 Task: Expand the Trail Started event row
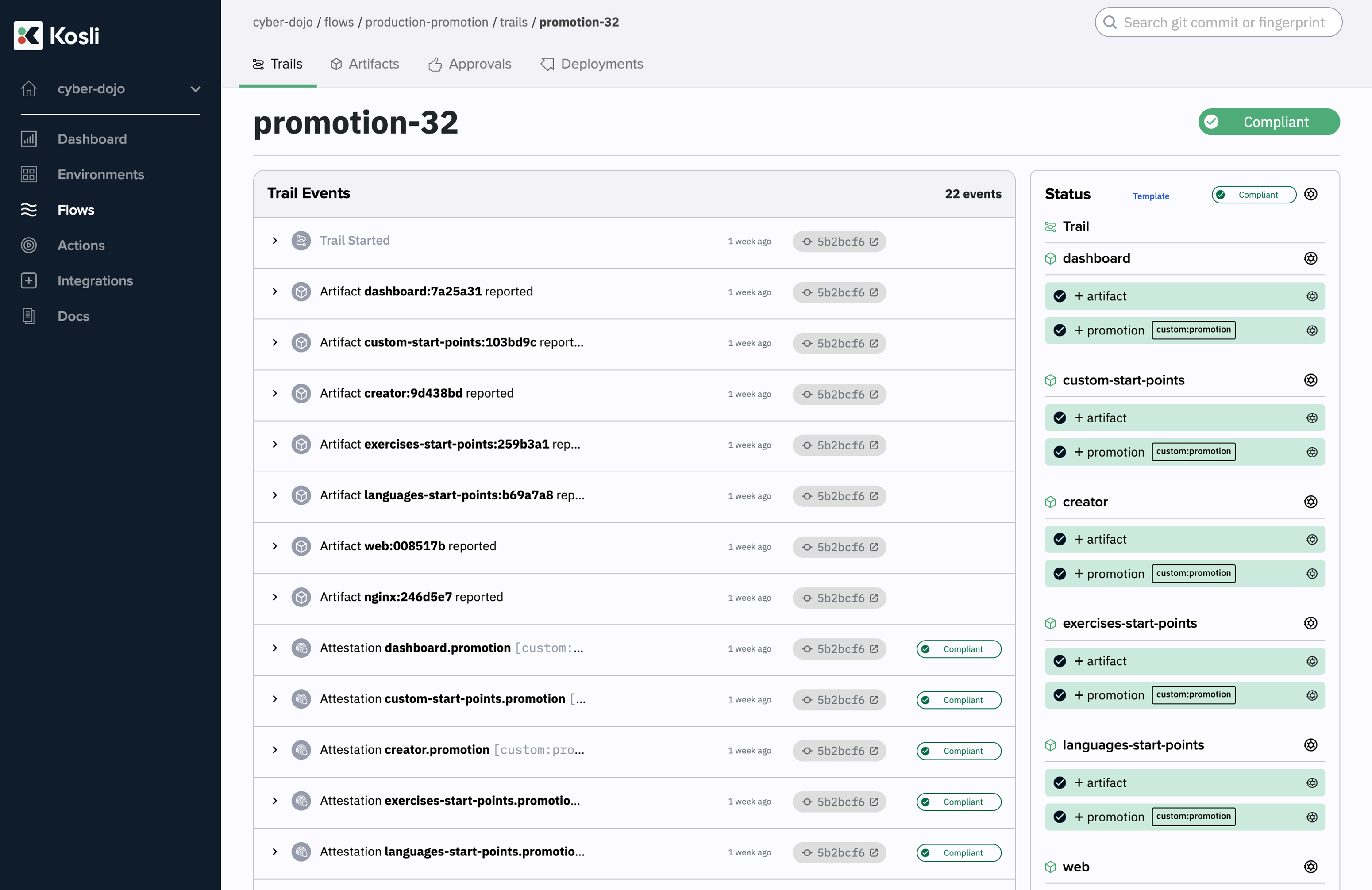tap(275, 241)
